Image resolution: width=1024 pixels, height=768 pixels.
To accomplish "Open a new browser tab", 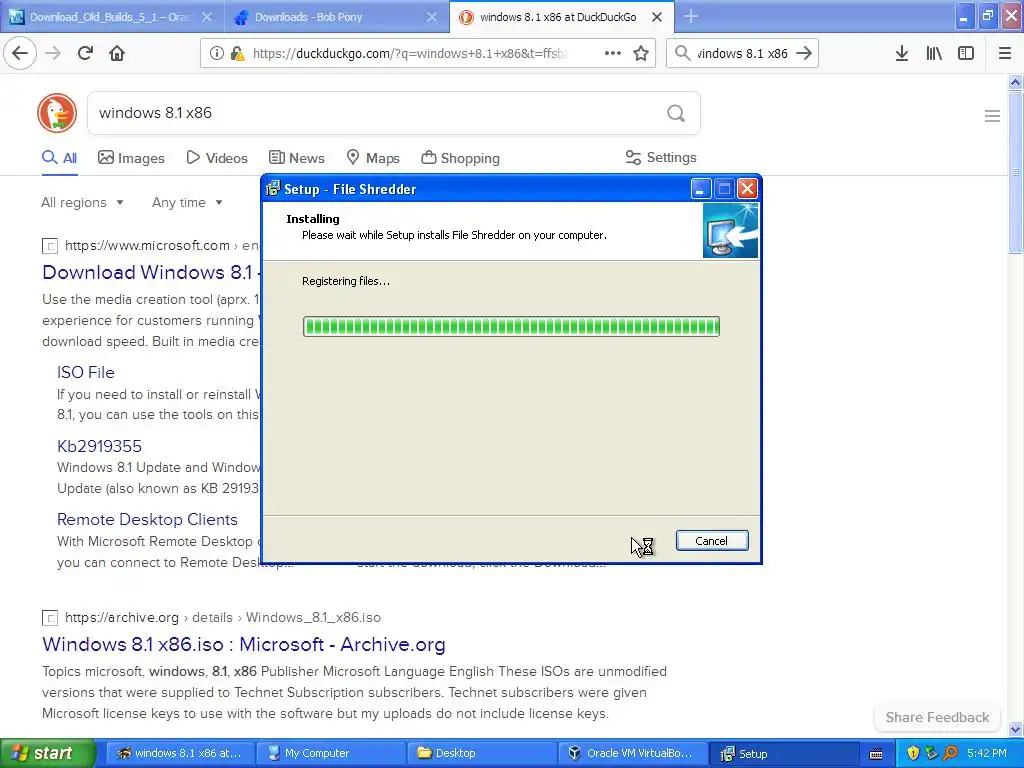I will [x=690, y=16].
